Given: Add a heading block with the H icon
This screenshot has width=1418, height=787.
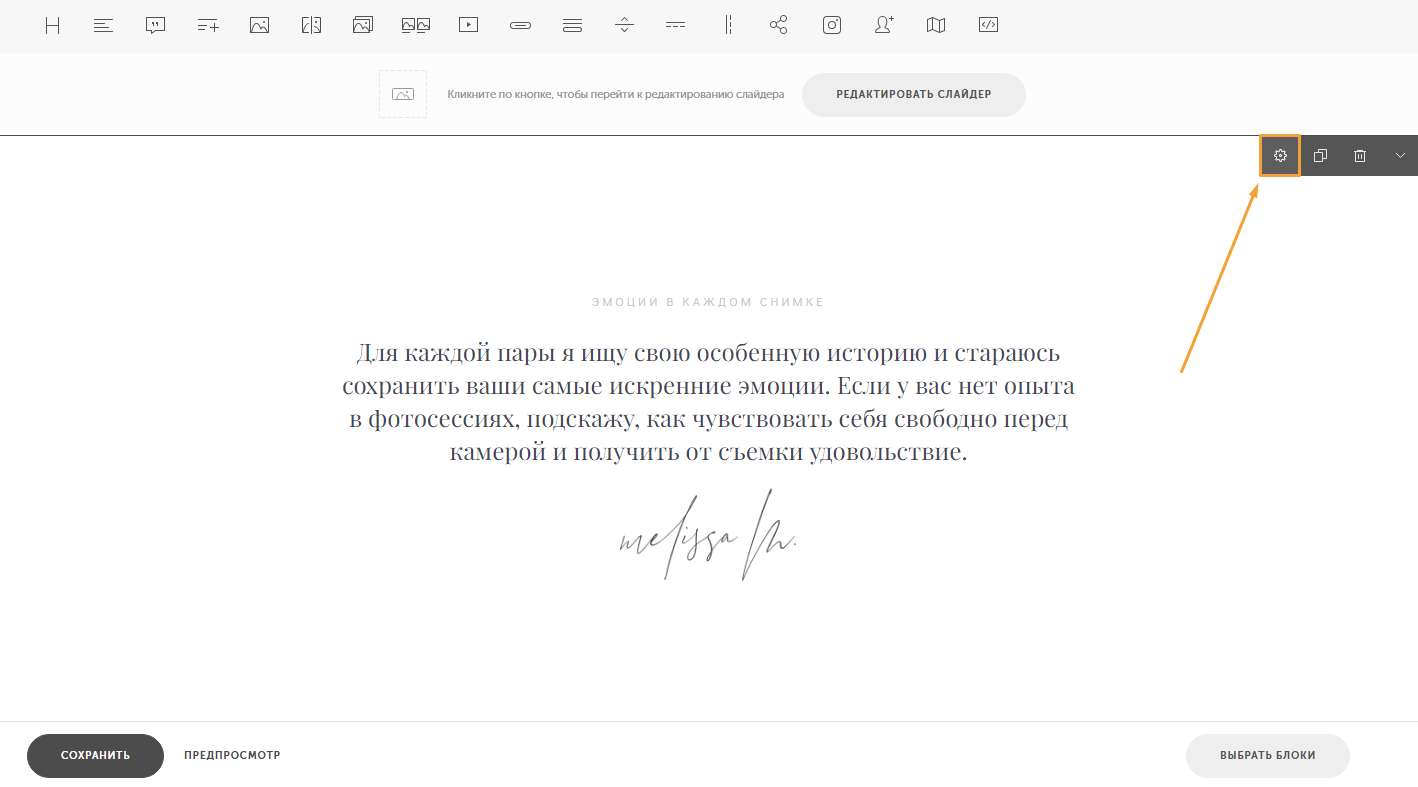Looking at the screenshot, I should click(52, 26).
